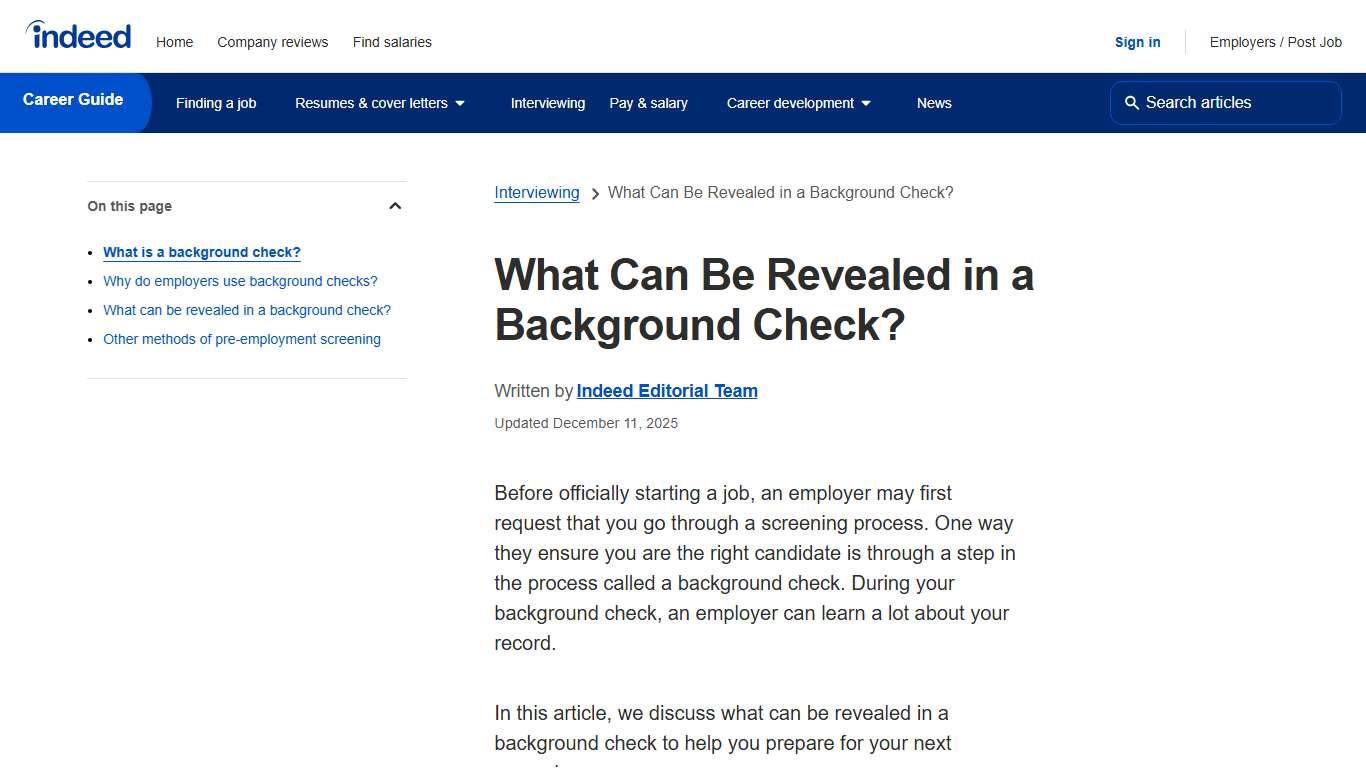
Task: Open Other methods of pre-employment screening
Action: [x=241, y=339]
